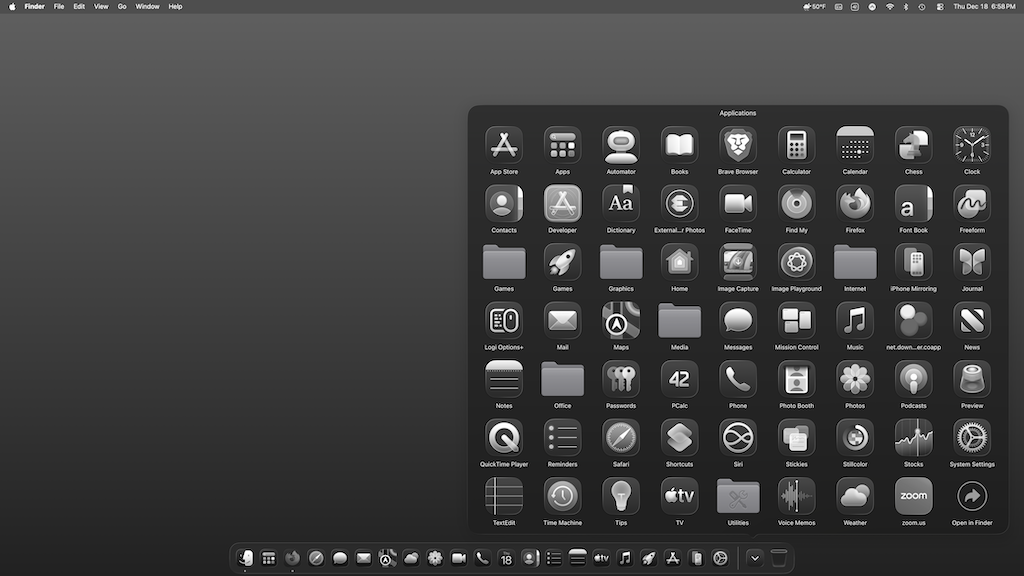1024x576 pixels.
Task: Launch PCalc from the Applications grid
Action: point(679,379)
